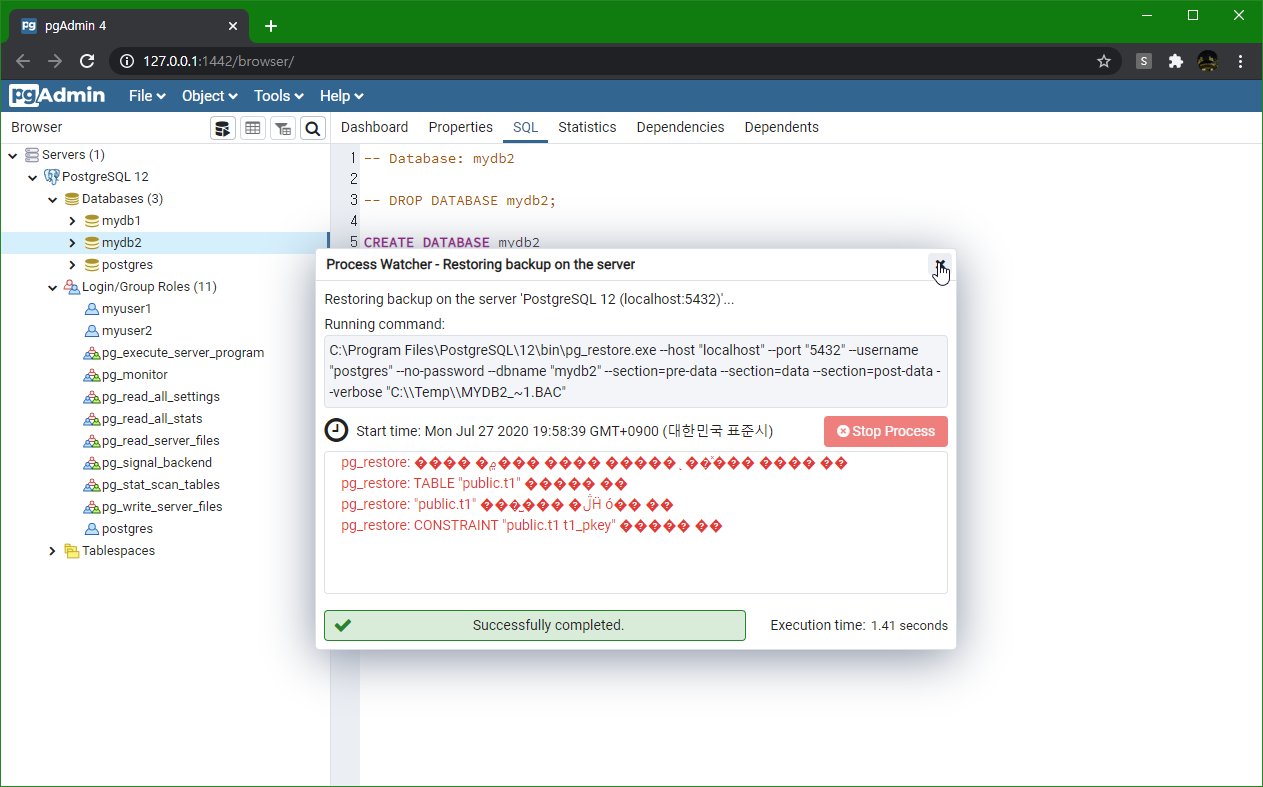Image resolution: width=1263 pixels, height=787 pixels.
Task: Click the running command text box
Action: click(x=636, y=371)
